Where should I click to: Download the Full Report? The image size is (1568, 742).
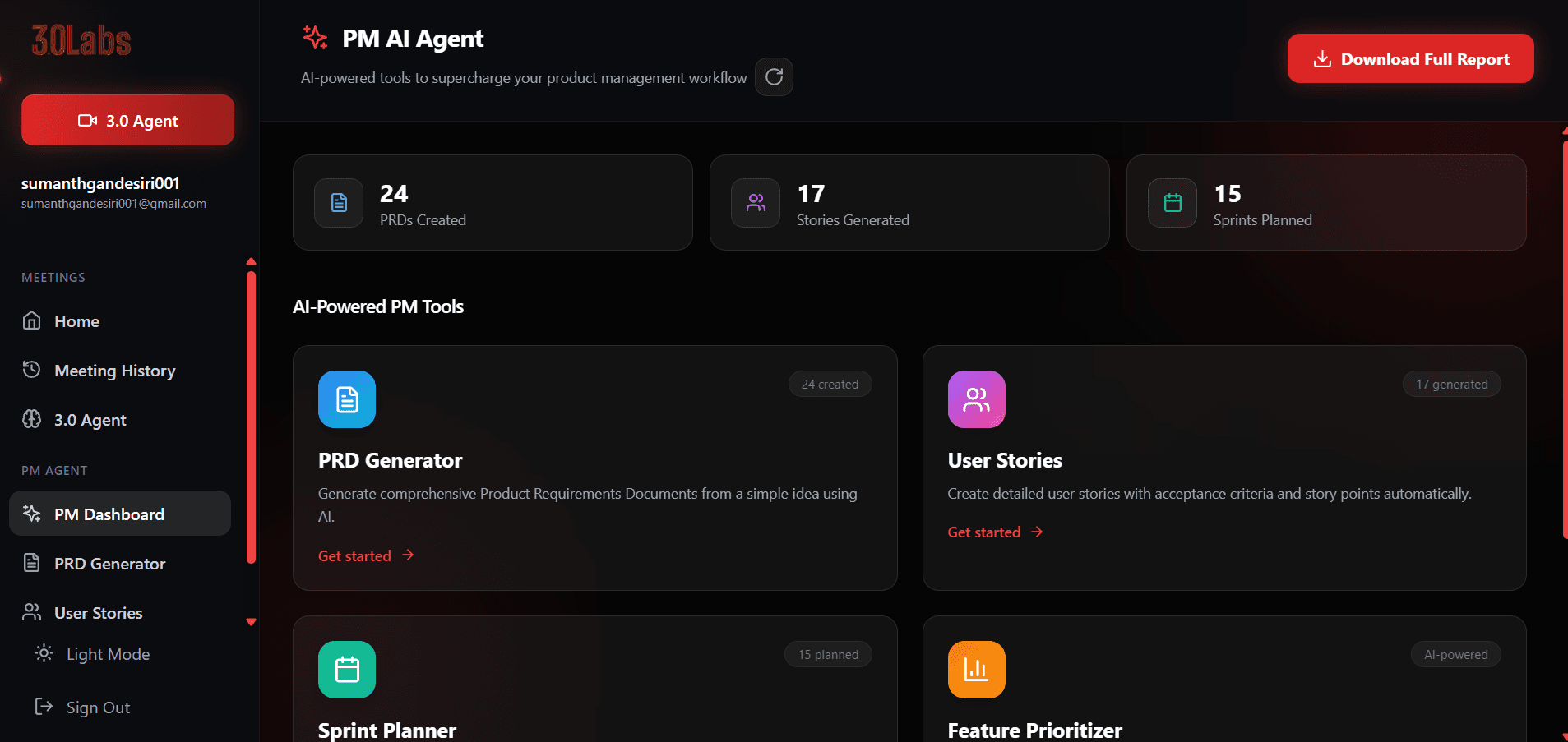[1409, 58]
